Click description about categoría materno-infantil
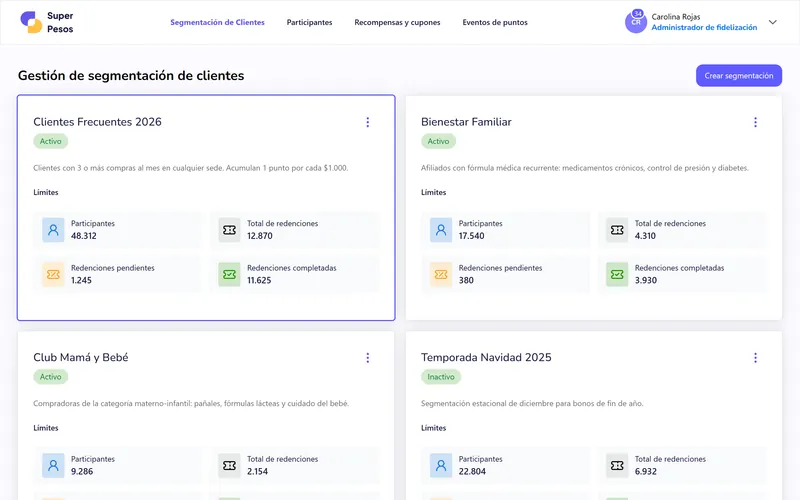This screenshot has height=500, width=800. (191, 404)
